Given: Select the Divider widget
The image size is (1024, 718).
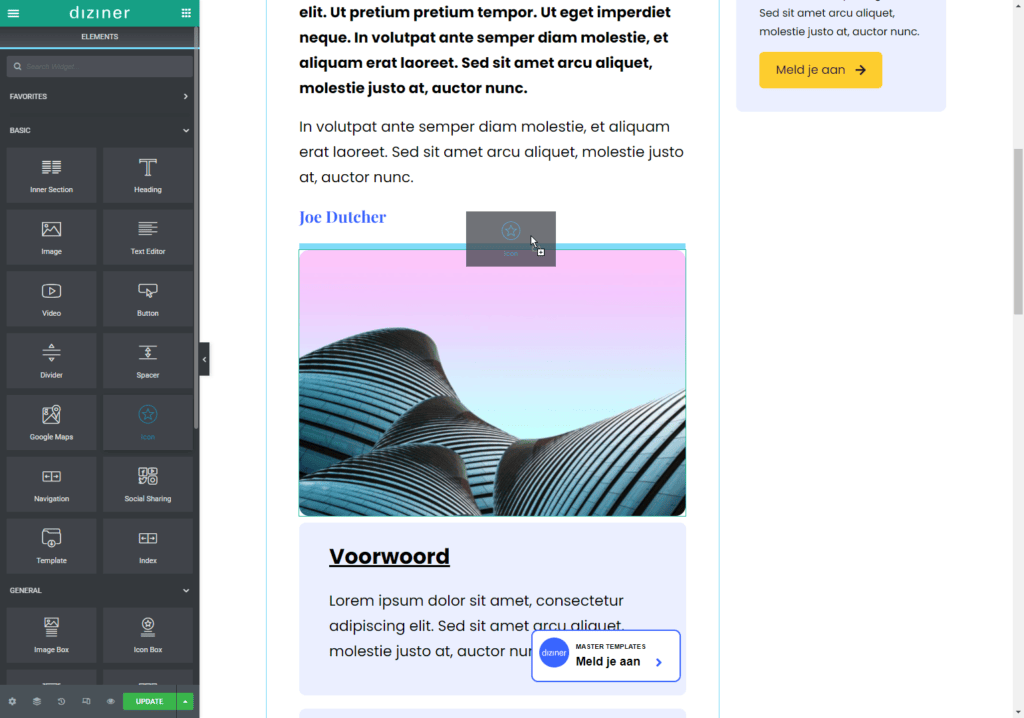Looking at the screenshot, I should (51, 360).
